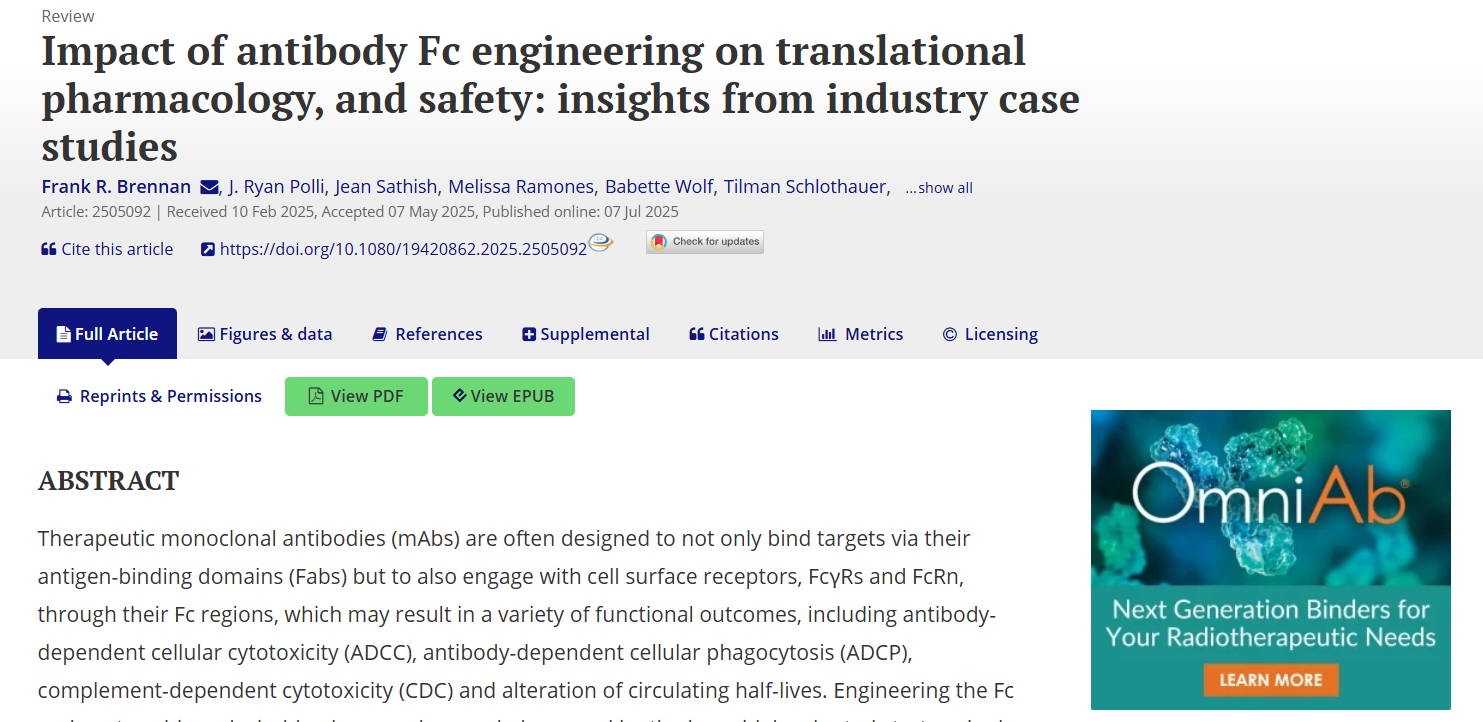Open the Citations tab
Image resolution: width=1483 pixels, height=722 pixels.
tap(734, 334)
